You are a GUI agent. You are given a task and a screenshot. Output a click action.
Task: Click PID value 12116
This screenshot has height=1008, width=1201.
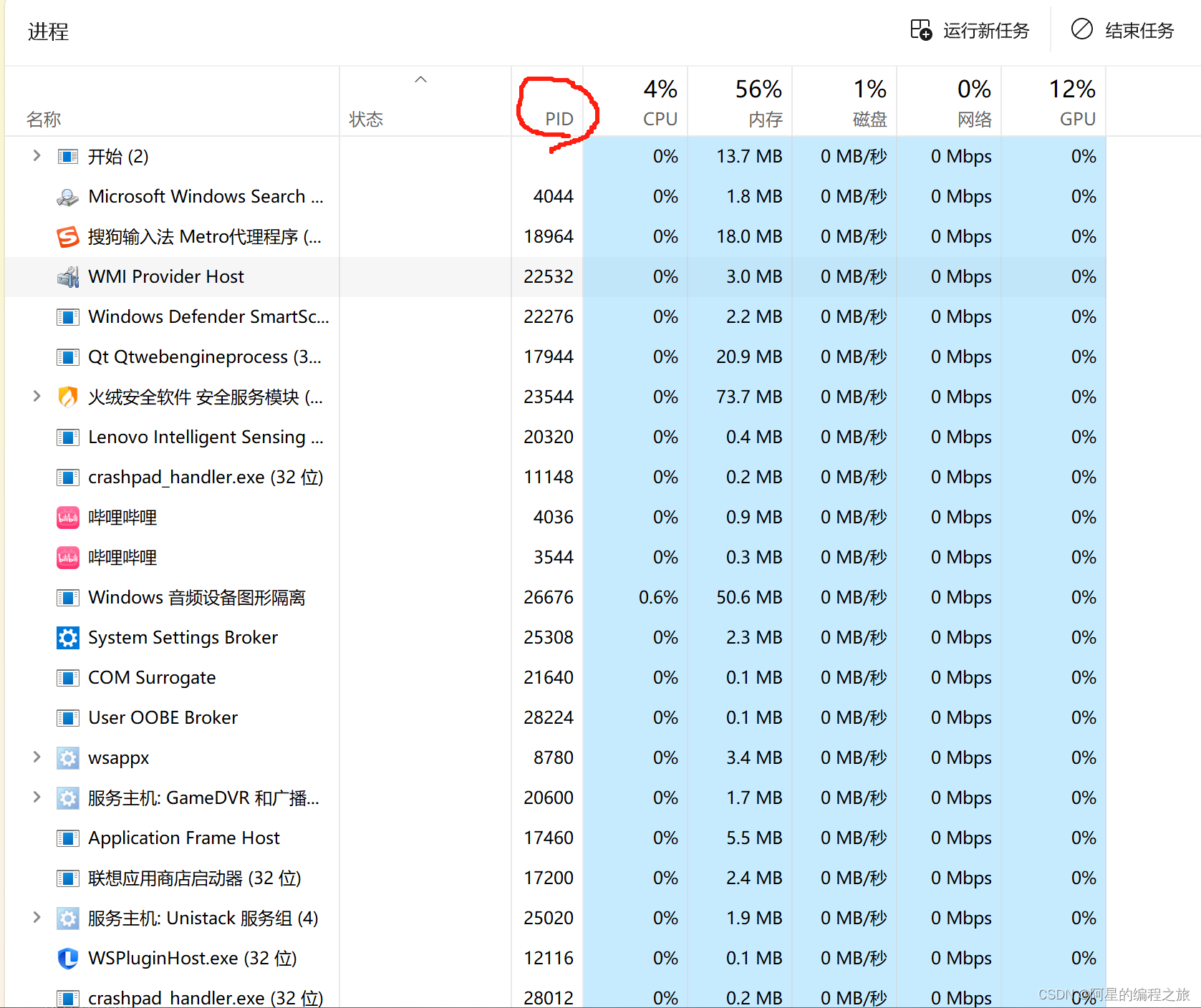tap(549, 959)
